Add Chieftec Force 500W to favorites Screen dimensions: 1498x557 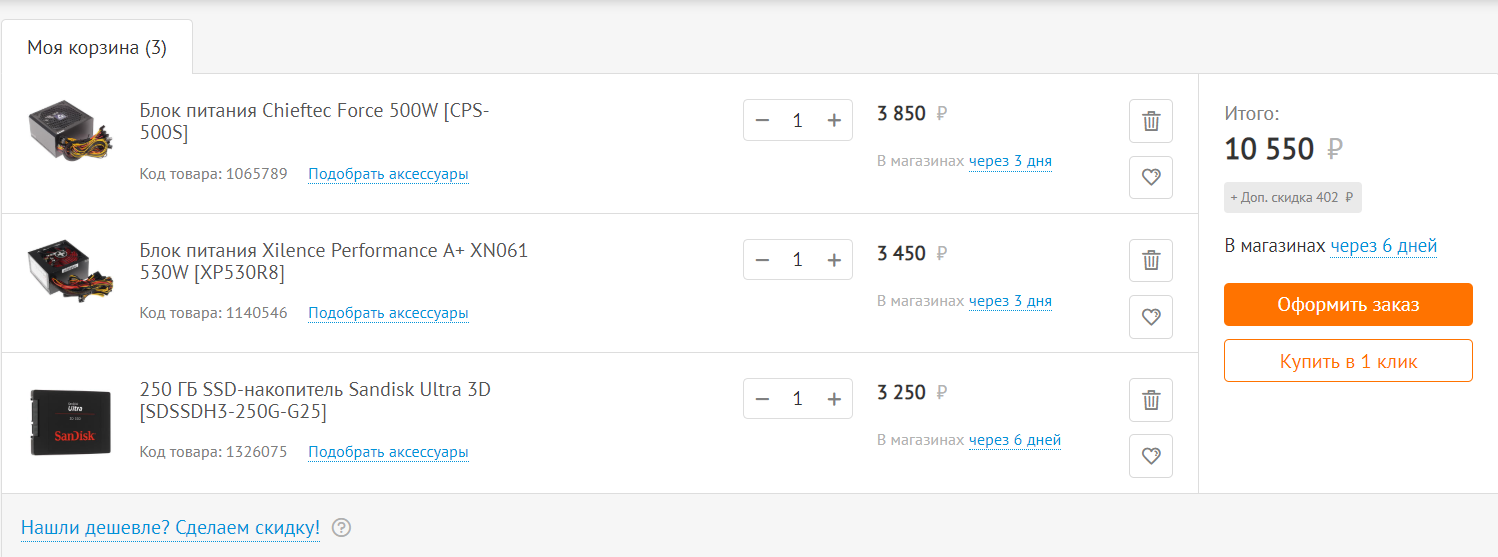pos(1150,178)
